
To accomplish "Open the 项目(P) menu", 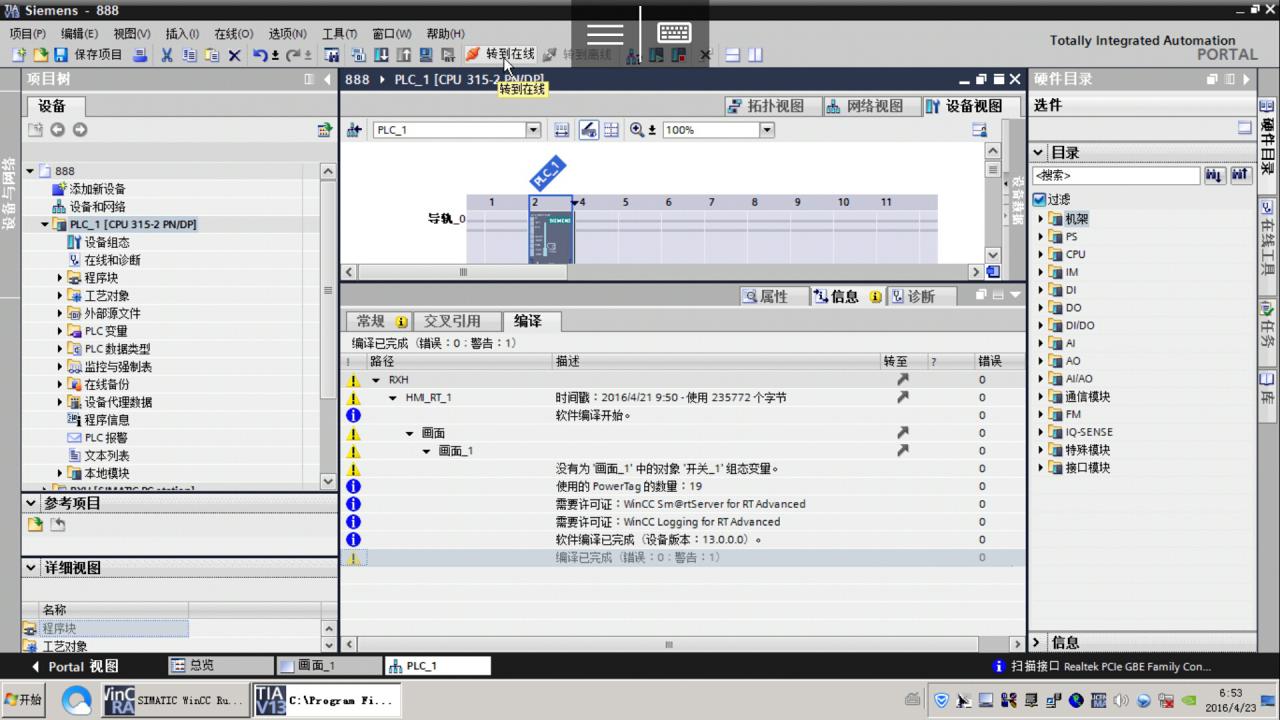I will (28, 34).
